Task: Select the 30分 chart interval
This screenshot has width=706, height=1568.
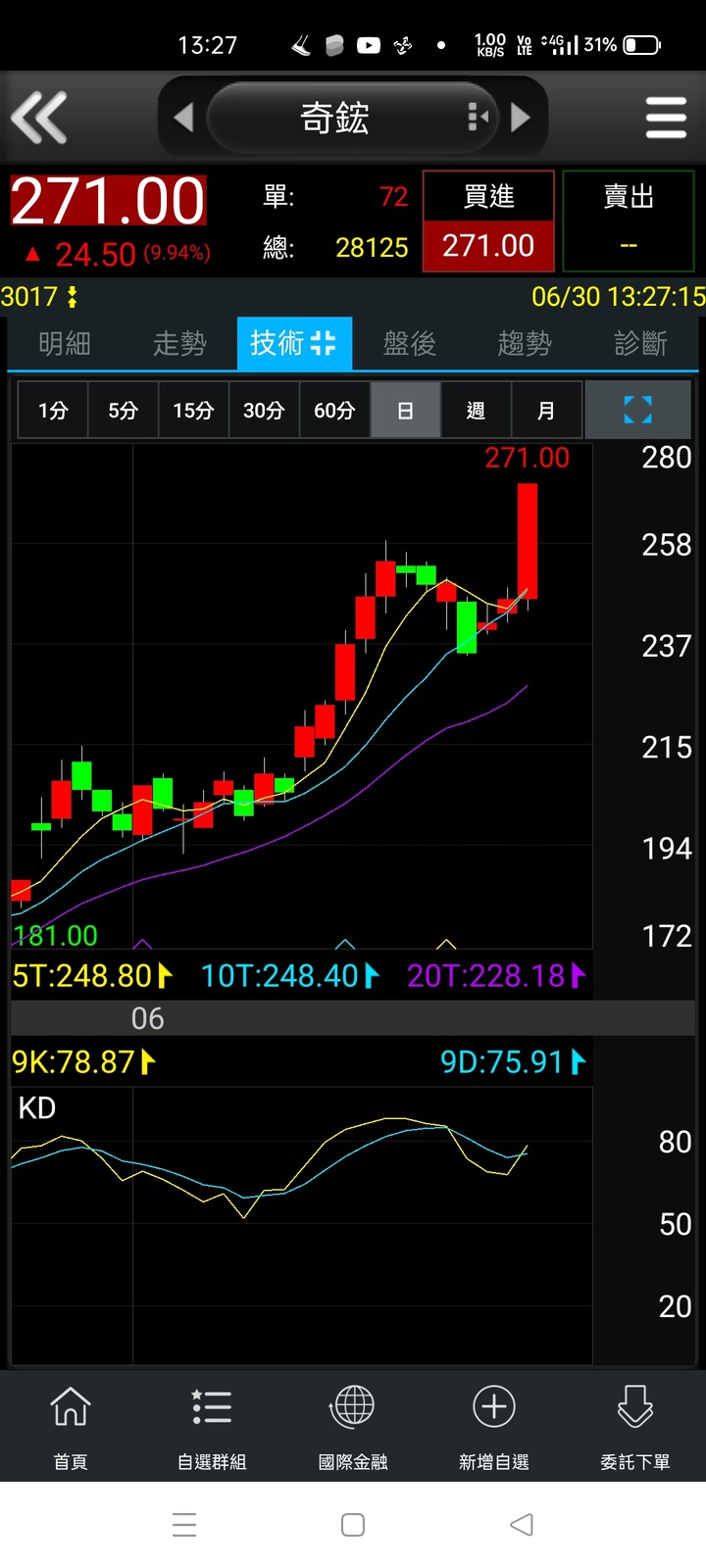Action: [x=264, y=410]
